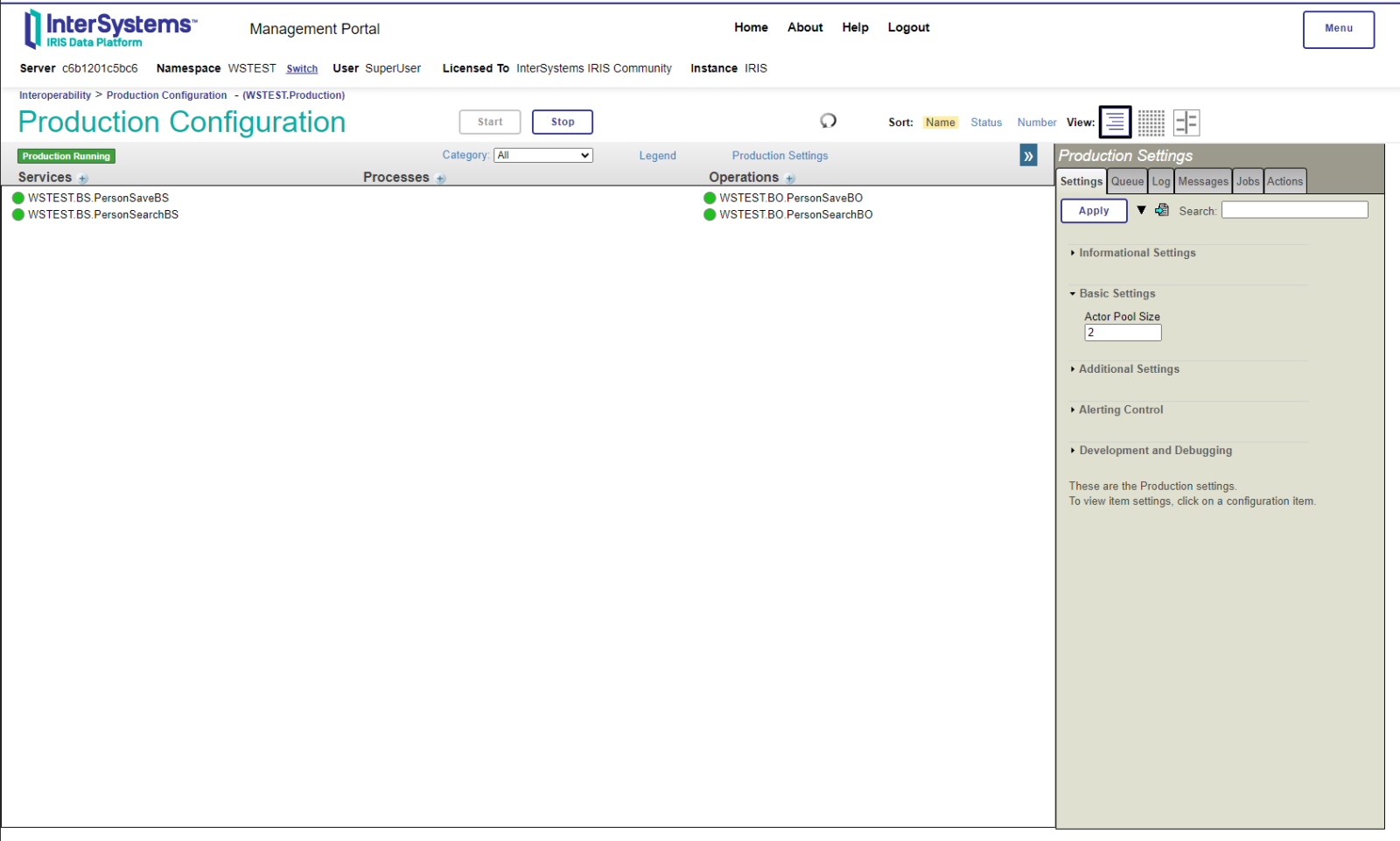The height and width of the screenshot is (841, 1400).
Task: Focus the Actor Pool Size field
Action: (1123, 333)
